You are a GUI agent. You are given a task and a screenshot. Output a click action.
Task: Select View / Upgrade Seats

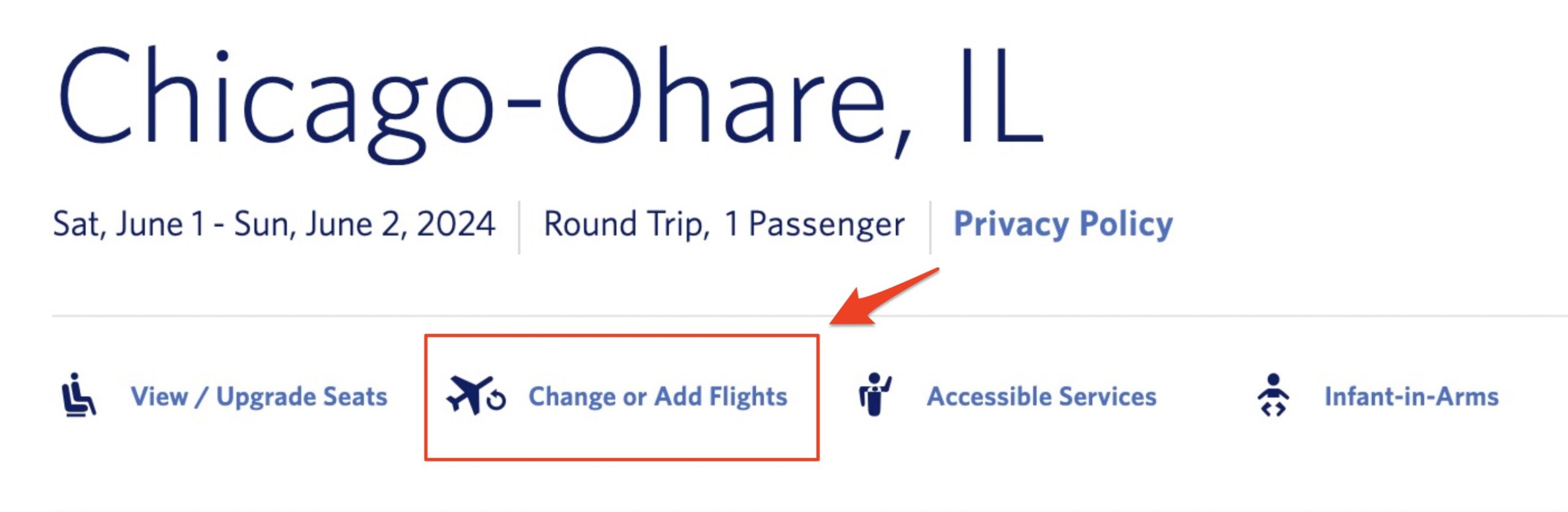(x=259, y=397)
